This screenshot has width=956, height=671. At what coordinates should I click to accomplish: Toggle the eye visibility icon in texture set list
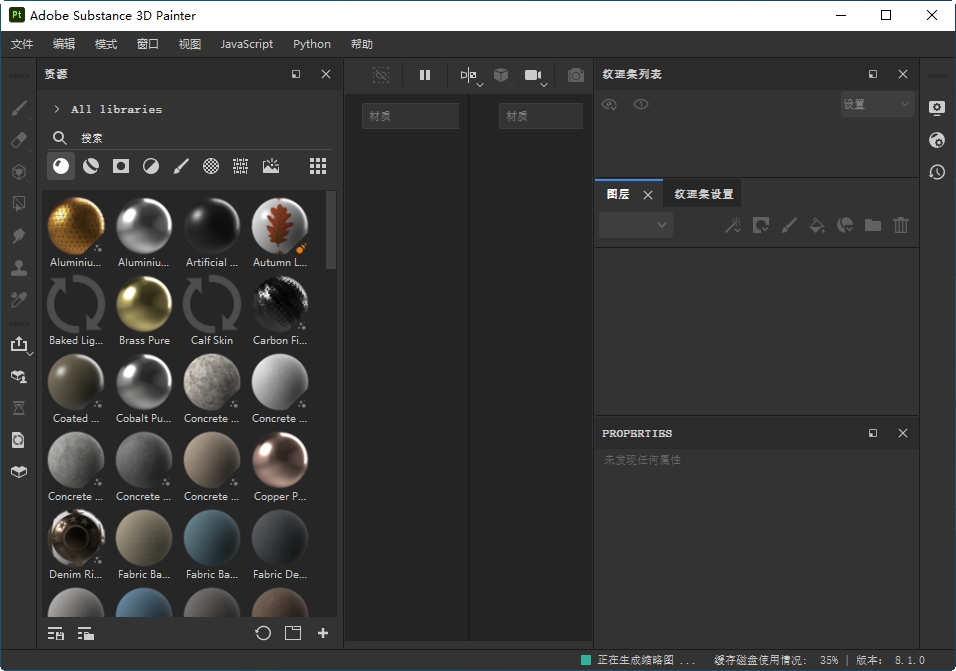coord(641,104)
